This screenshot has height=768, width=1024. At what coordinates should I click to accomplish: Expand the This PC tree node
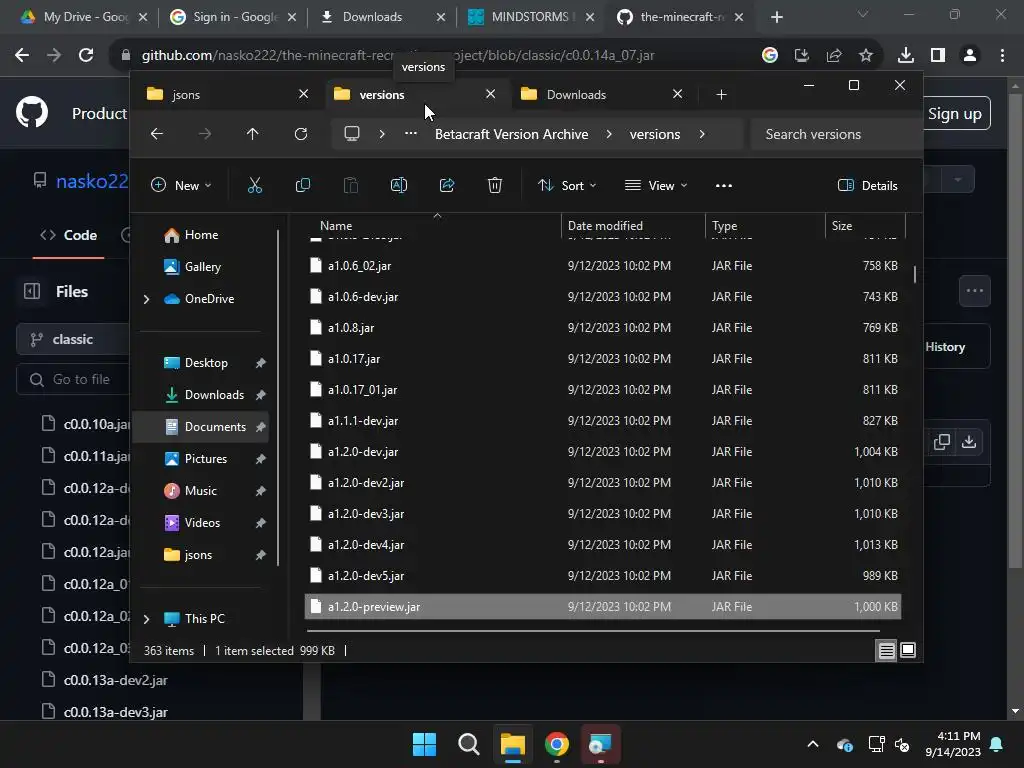click(x=146, y=618)
